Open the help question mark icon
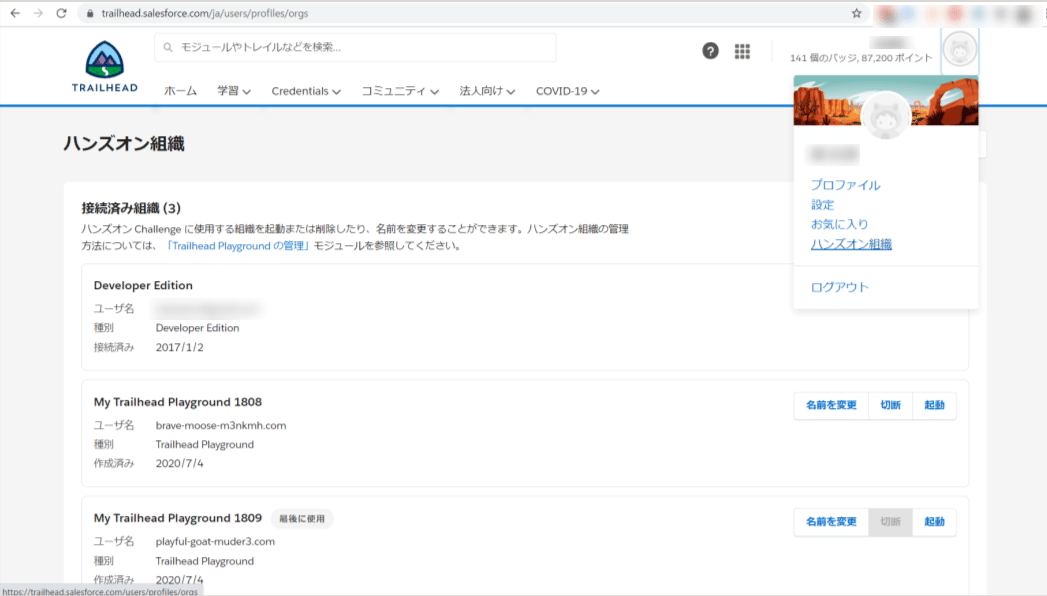The width and height of the screenshot is (1047, 596). pos(710,50)
